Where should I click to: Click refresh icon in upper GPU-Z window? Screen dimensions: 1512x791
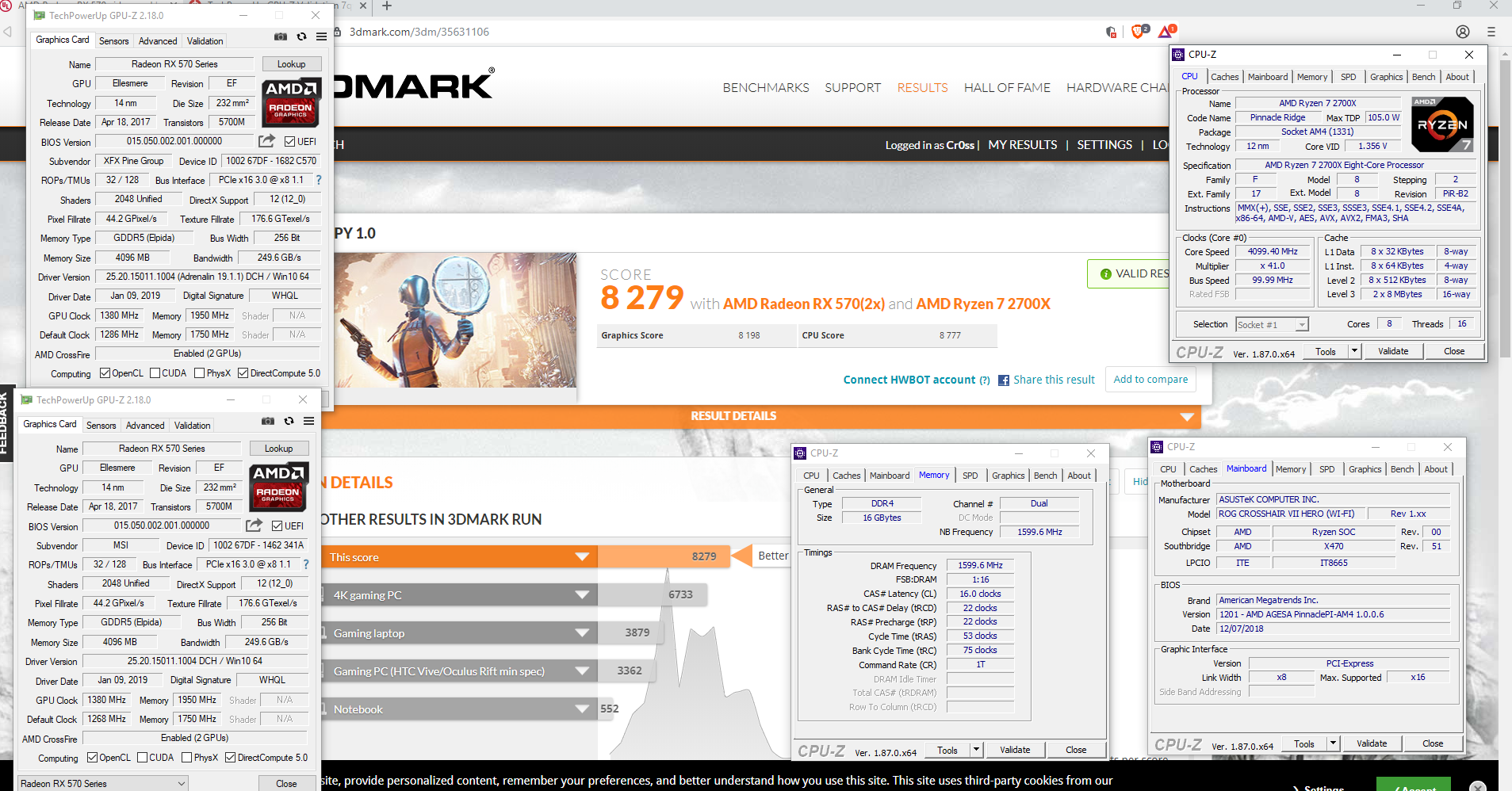tap(301, 36)
